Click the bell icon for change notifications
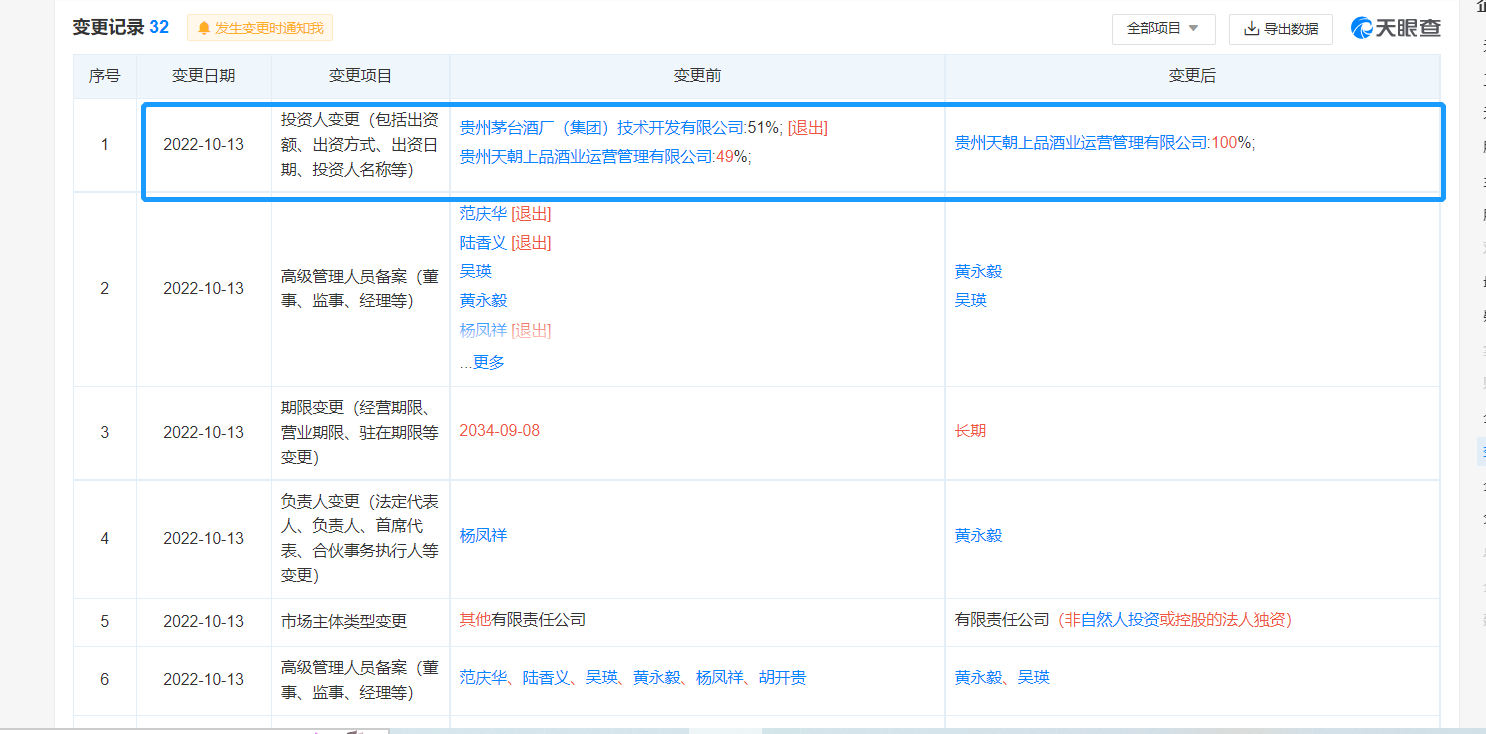1486x734 pixels. (204, 28)
